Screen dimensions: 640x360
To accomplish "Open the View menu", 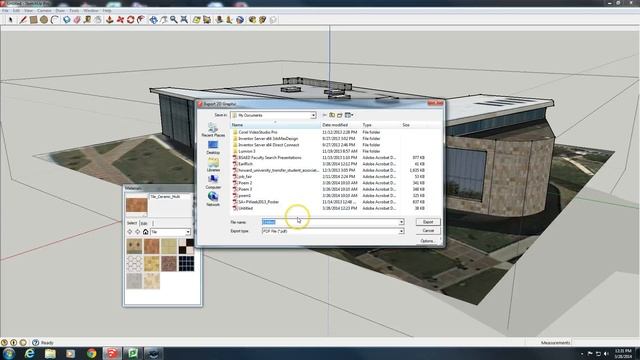I will (29, 10).
